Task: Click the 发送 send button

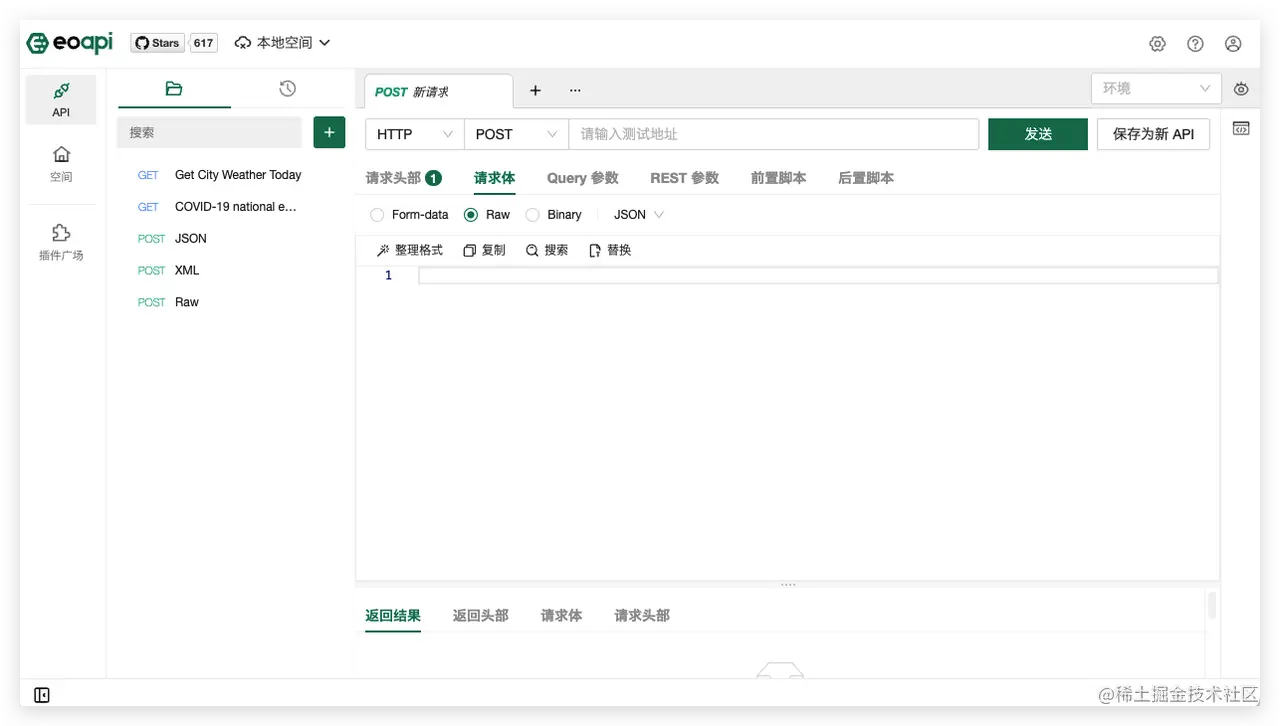Action: coord(1038,134)
